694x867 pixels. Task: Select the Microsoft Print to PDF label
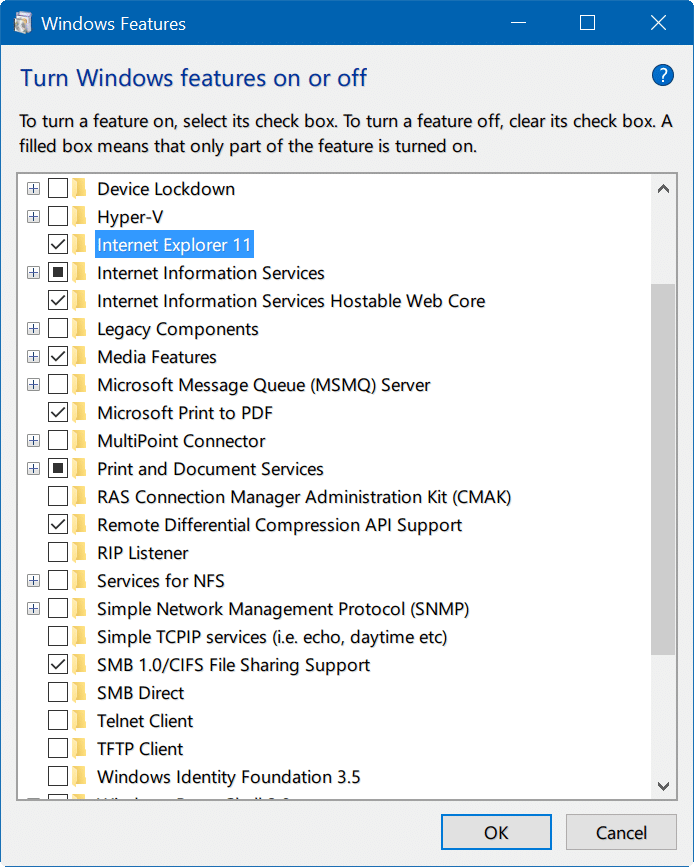(x=185, y=412)
